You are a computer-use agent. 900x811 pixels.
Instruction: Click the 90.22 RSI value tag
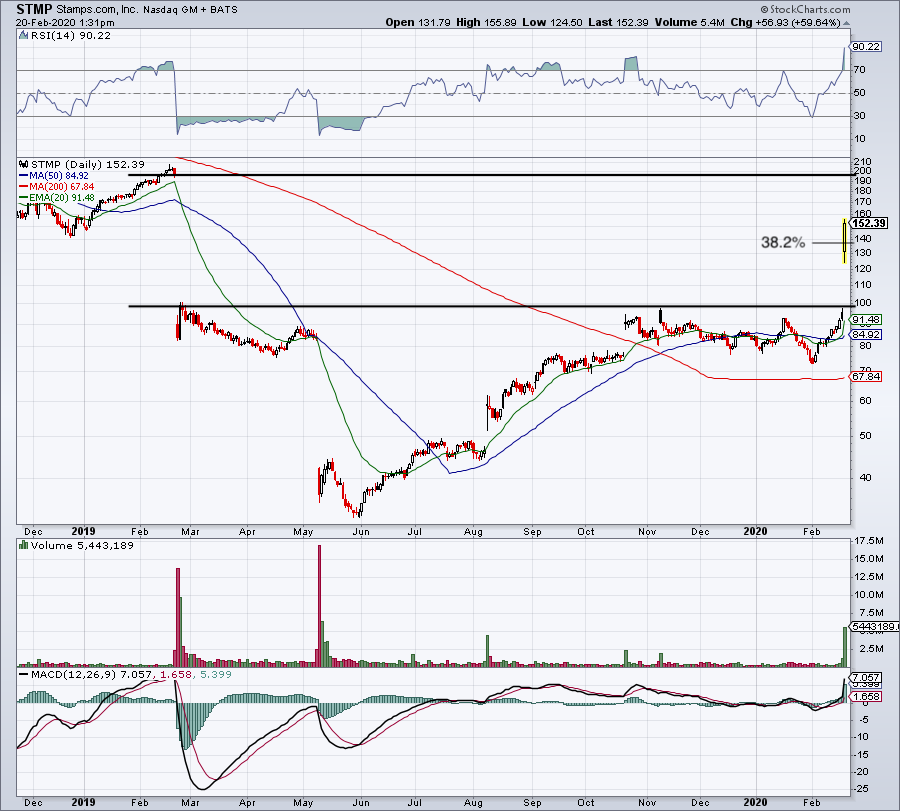click(865, 46)
